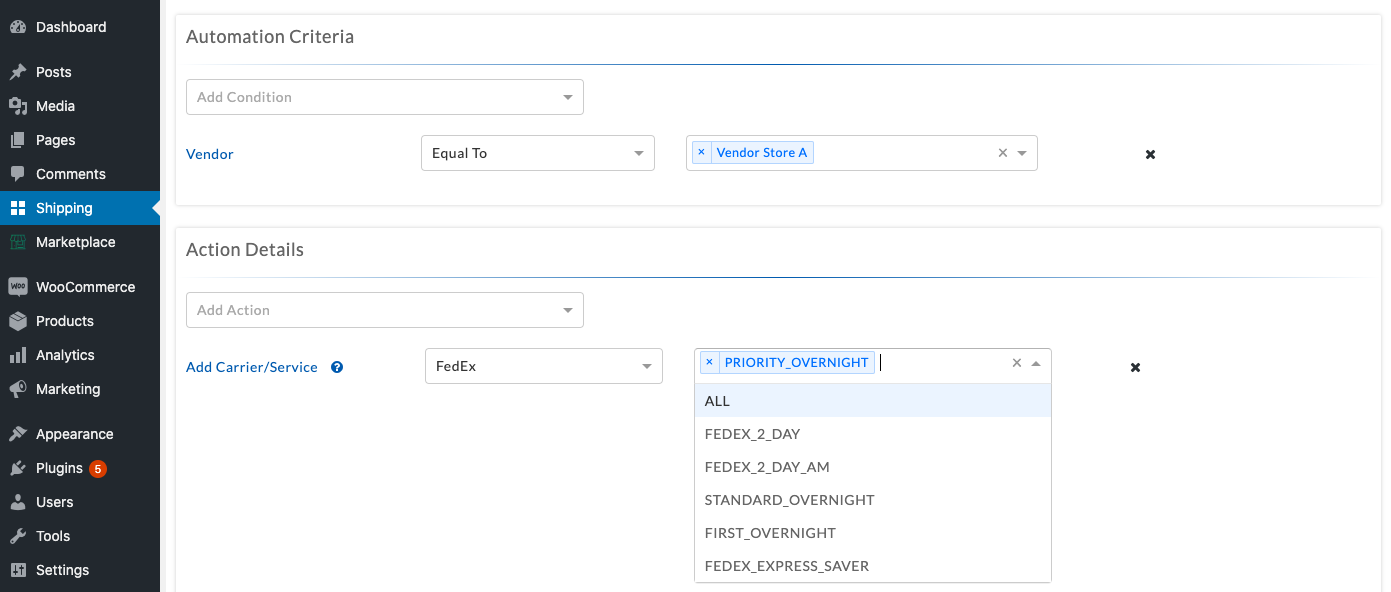Image resolution: width=1391 pixels, height=592 pixels.
Task: Remove the PRIORITY_OVERNIGHT tag
Action: (x=709, y=362)
